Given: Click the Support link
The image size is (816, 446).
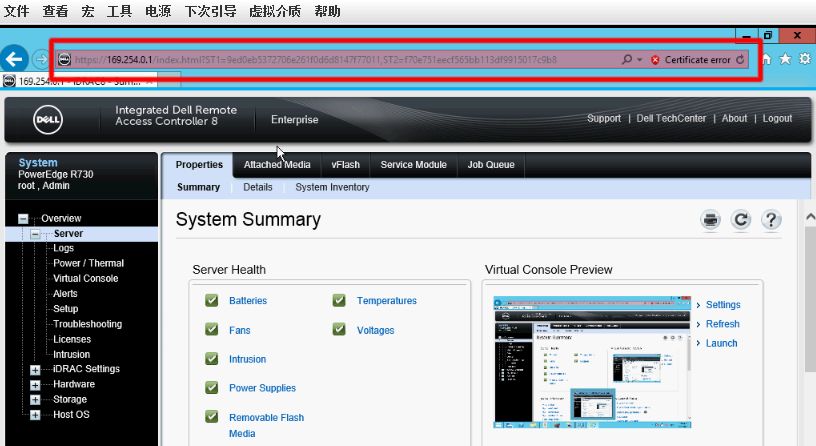Looking at the screenshot, I should point(604,119).
